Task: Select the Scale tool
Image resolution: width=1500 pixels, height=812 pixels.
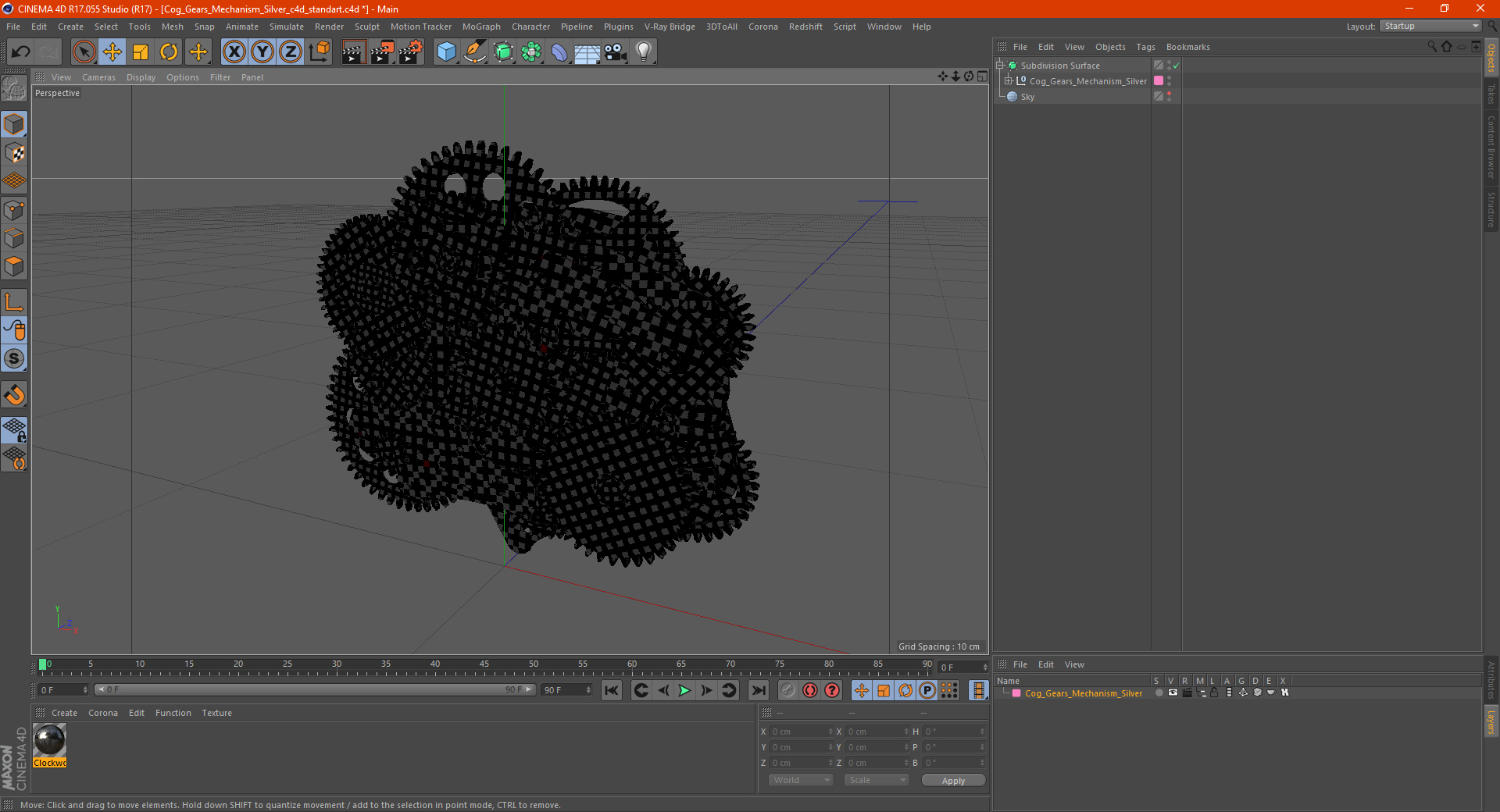Action: pyautogui.click(x=141, y=52)
